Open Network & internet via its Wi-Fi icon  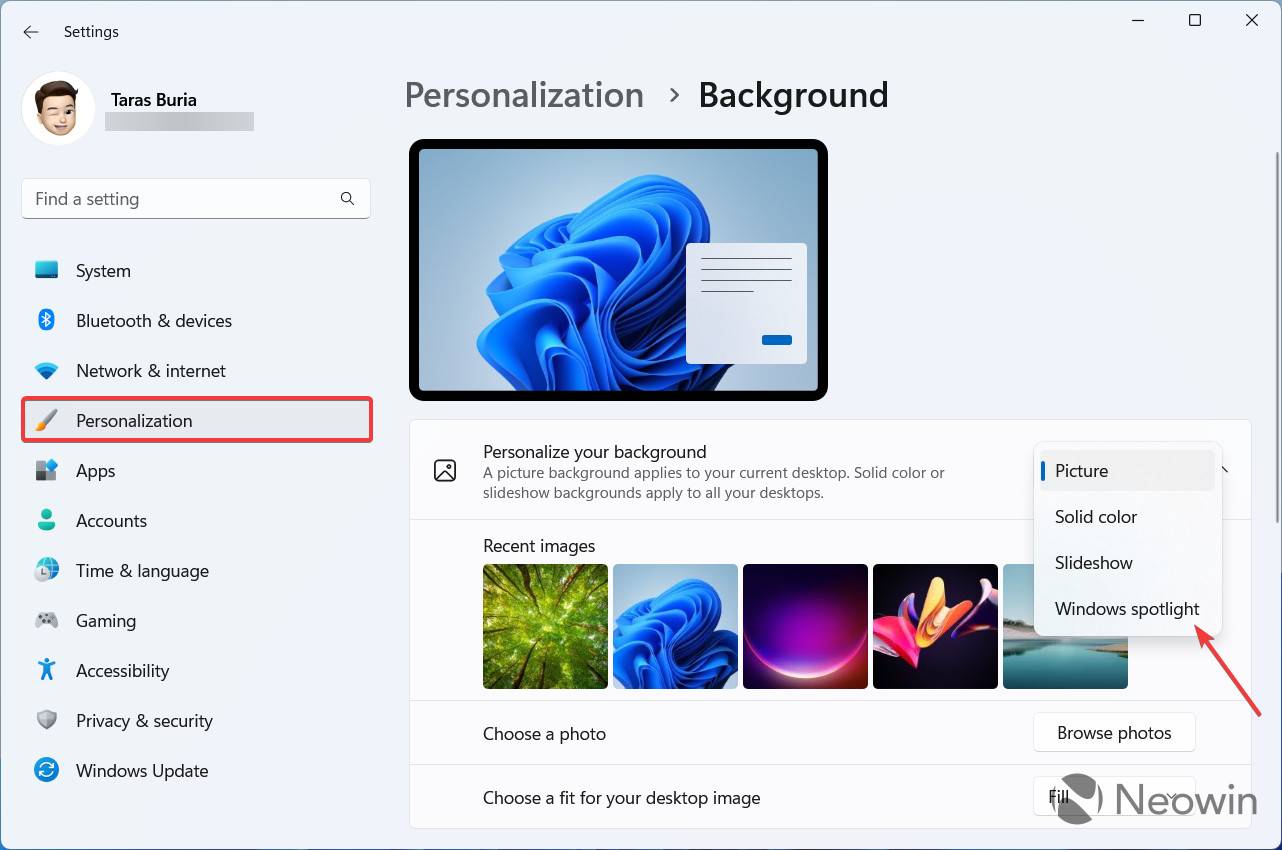click(x=46, y=370)
